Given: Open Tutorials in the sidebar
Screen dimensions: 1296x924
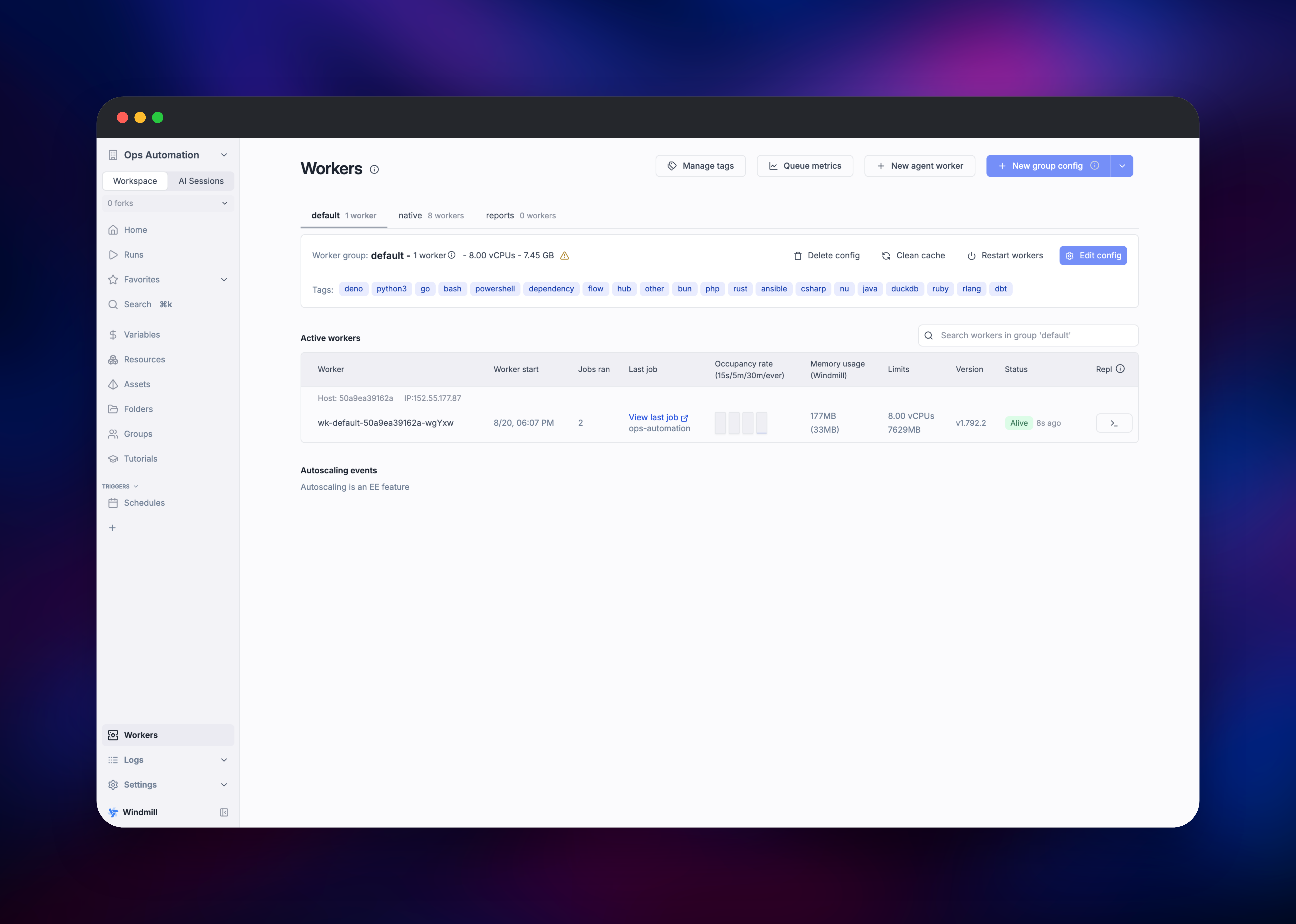Looking at the screenshot, I should [168, 459].
